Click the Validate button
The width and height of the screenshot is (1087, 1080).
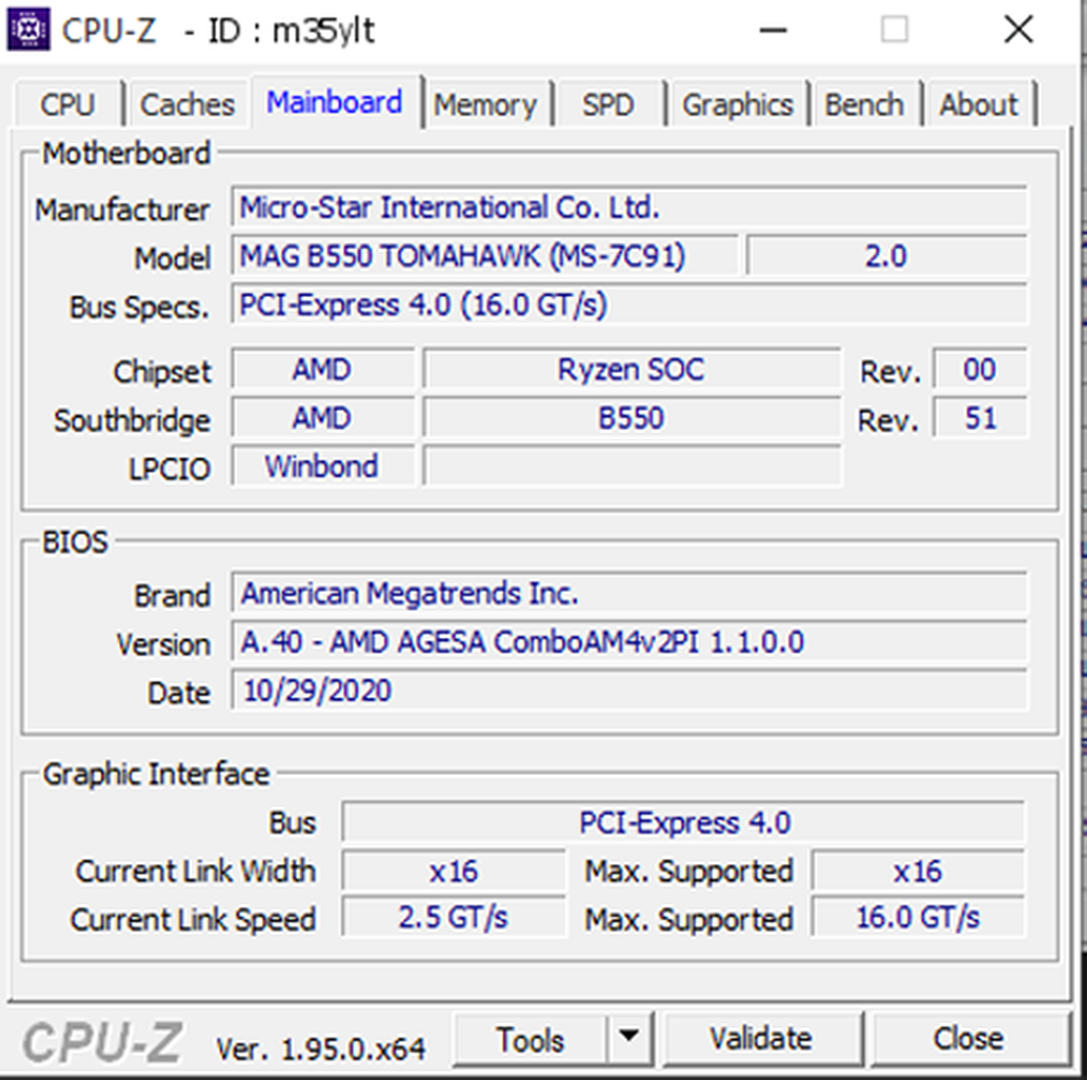click(761, 1038)
